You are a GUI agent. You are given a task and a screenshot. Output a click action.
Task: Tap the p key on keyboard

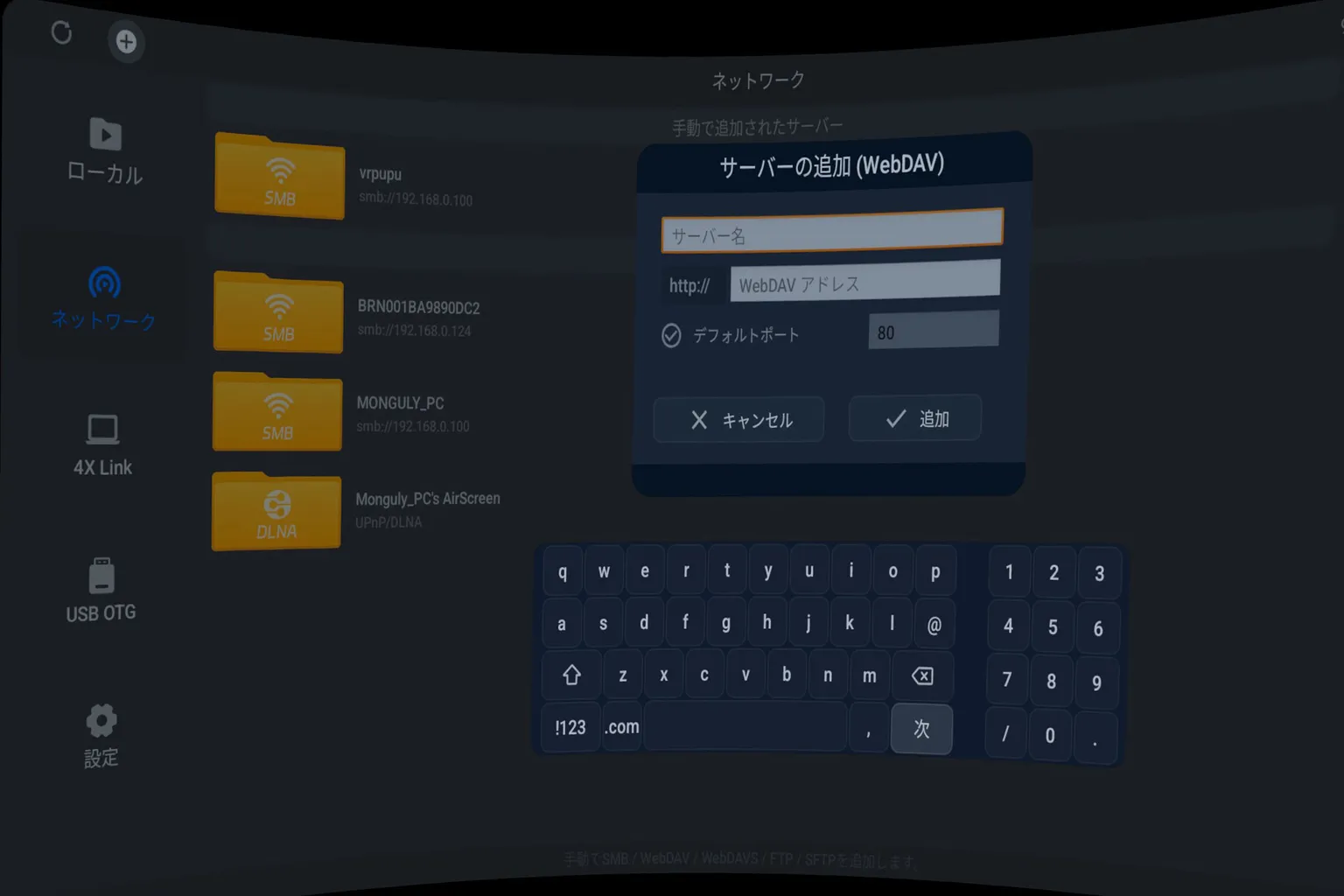935,571
